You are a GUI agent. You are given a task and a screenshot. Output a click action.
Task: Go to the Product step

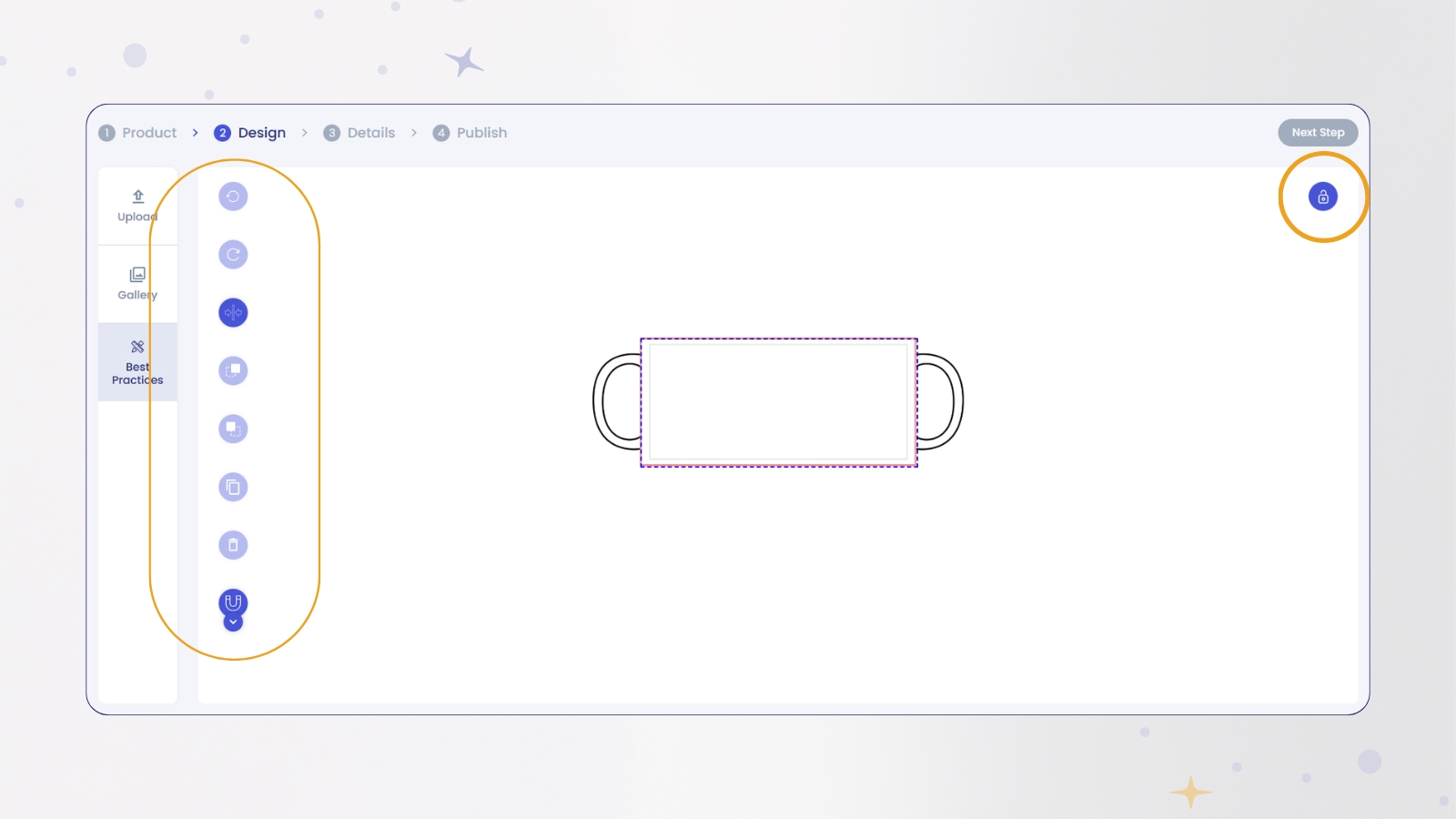[138, 133]
